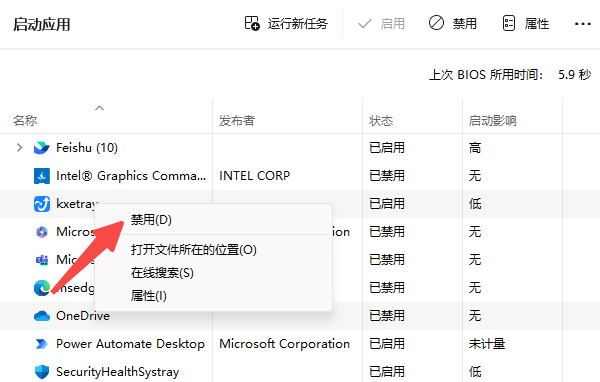The width and height of the screenshot is (600, 382).
Task: Sort by the 启动影响 column header
Action: point(492,121)
